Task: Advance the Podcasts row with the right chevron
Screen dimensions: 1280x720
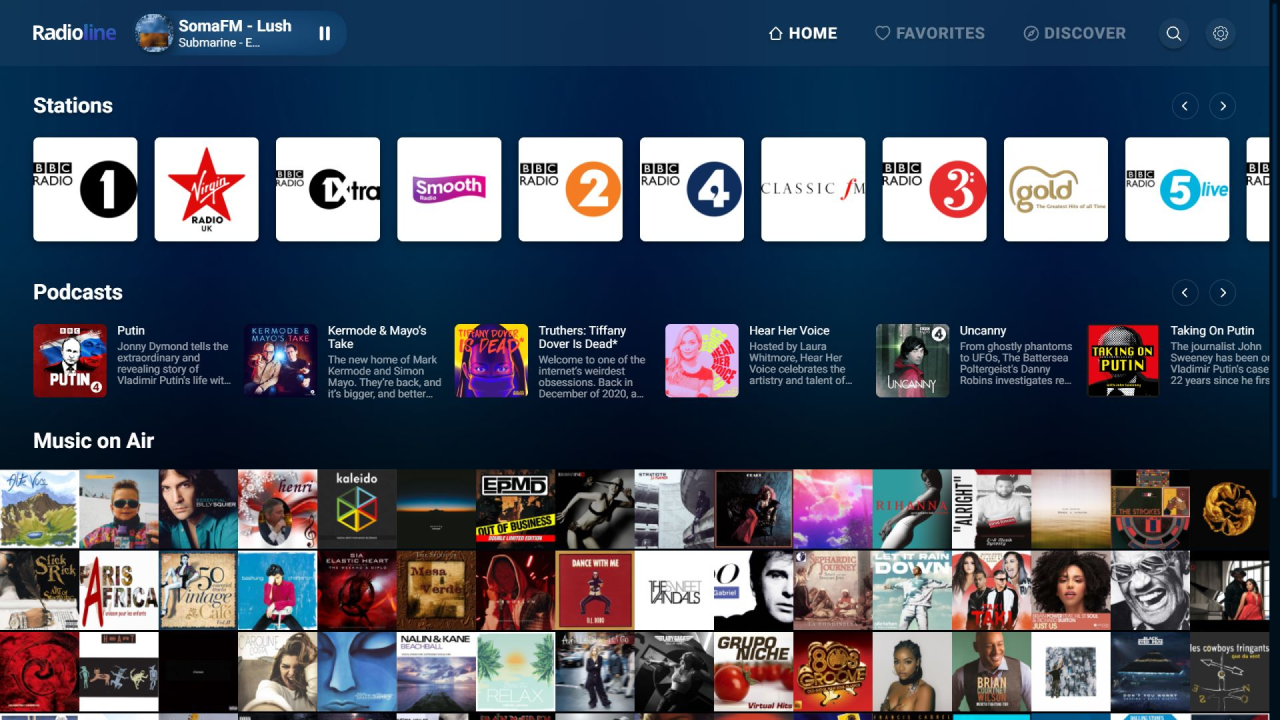Action: 1222,293
